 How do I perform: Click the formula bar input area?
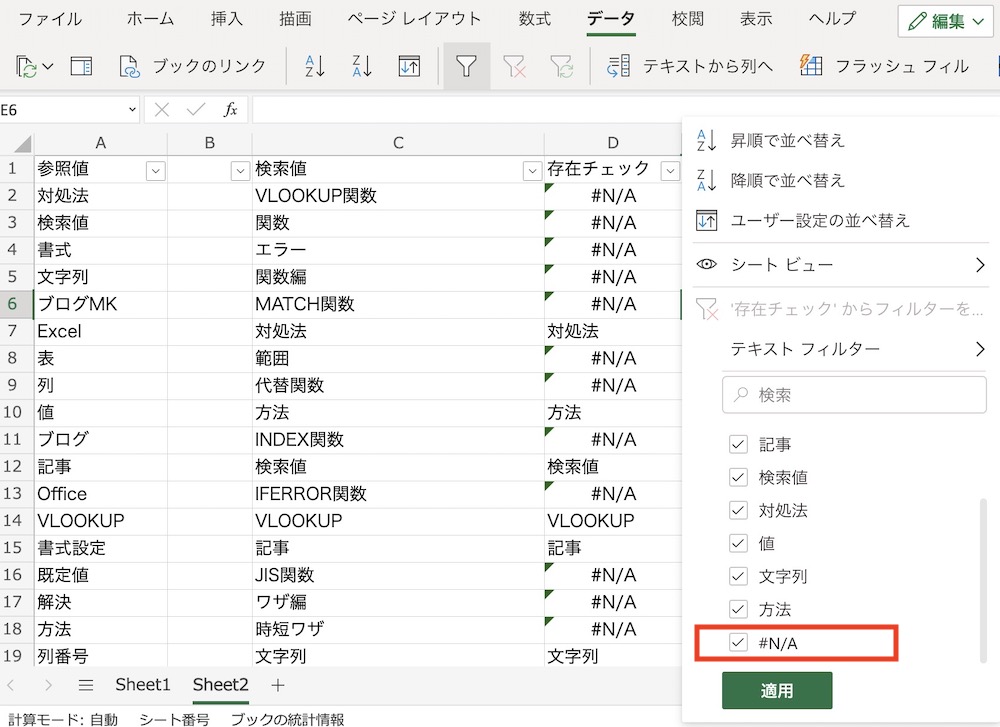tap(626, 110)
